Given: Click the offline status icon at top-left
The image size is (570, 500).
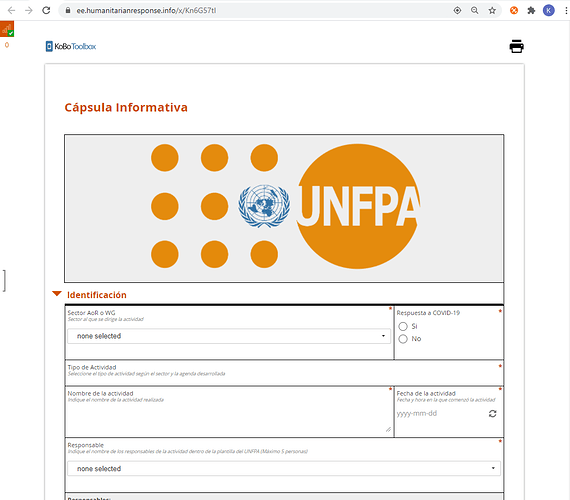Looking at the screenshot, I should [x=7, y=29].
